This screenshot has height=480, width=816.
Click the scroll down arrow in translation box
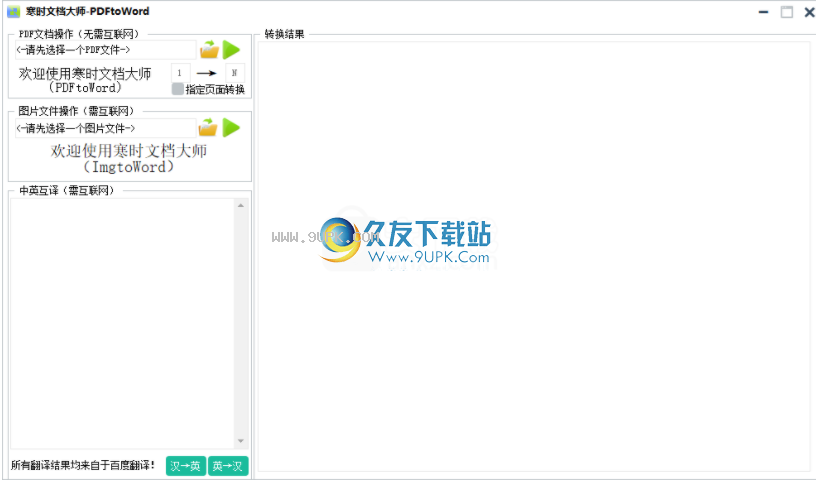coord(240,441)
